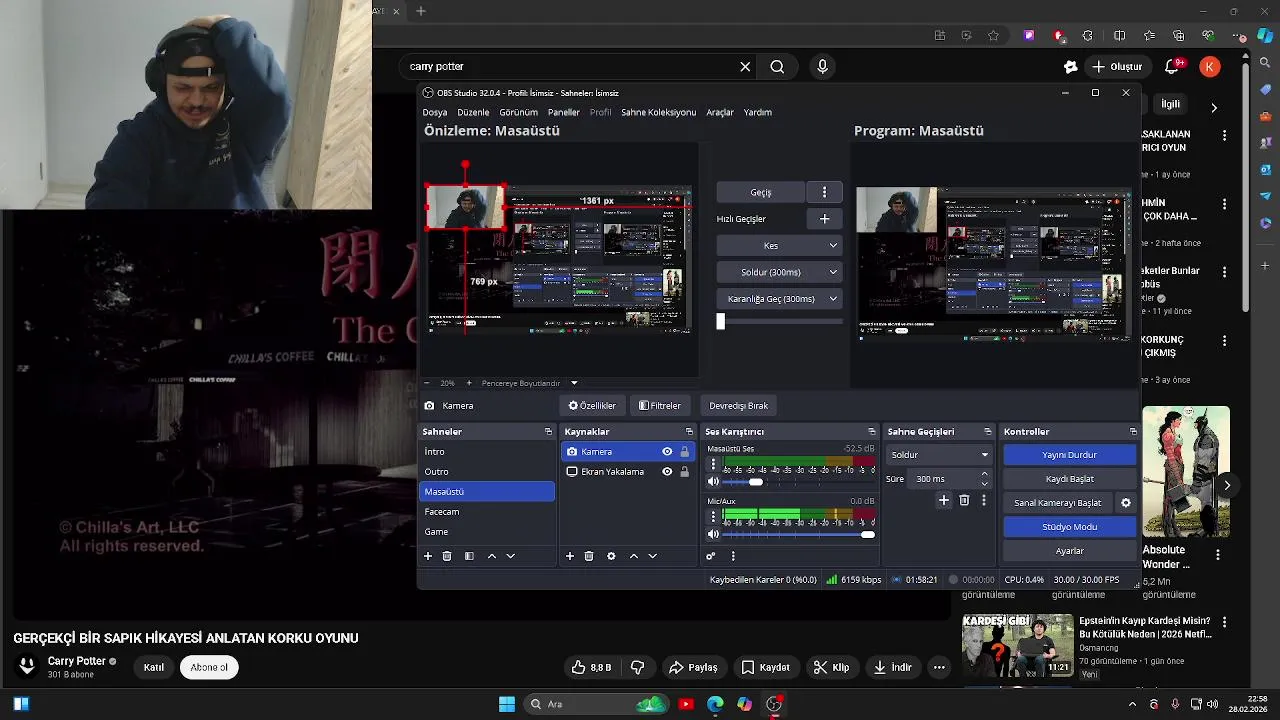Screen dimensions: 1280x720
Task: Toggle Stüdyo Modu off
Action: click(x=1070, y=527)
